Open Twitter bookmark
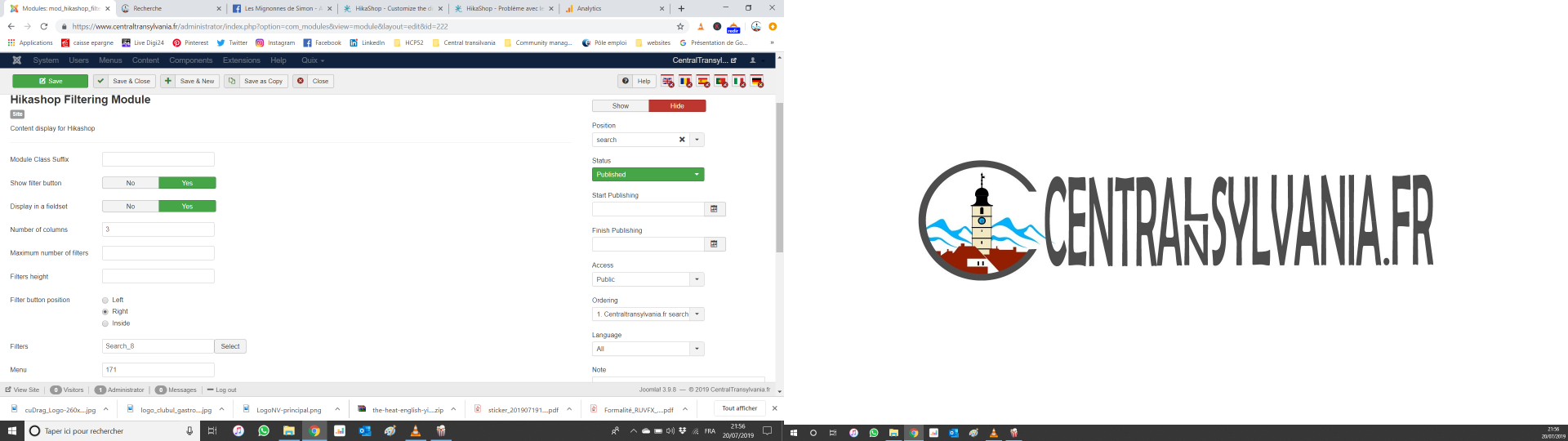The width and height of the screenshot is (1568, 441). [x=232, y=42]
